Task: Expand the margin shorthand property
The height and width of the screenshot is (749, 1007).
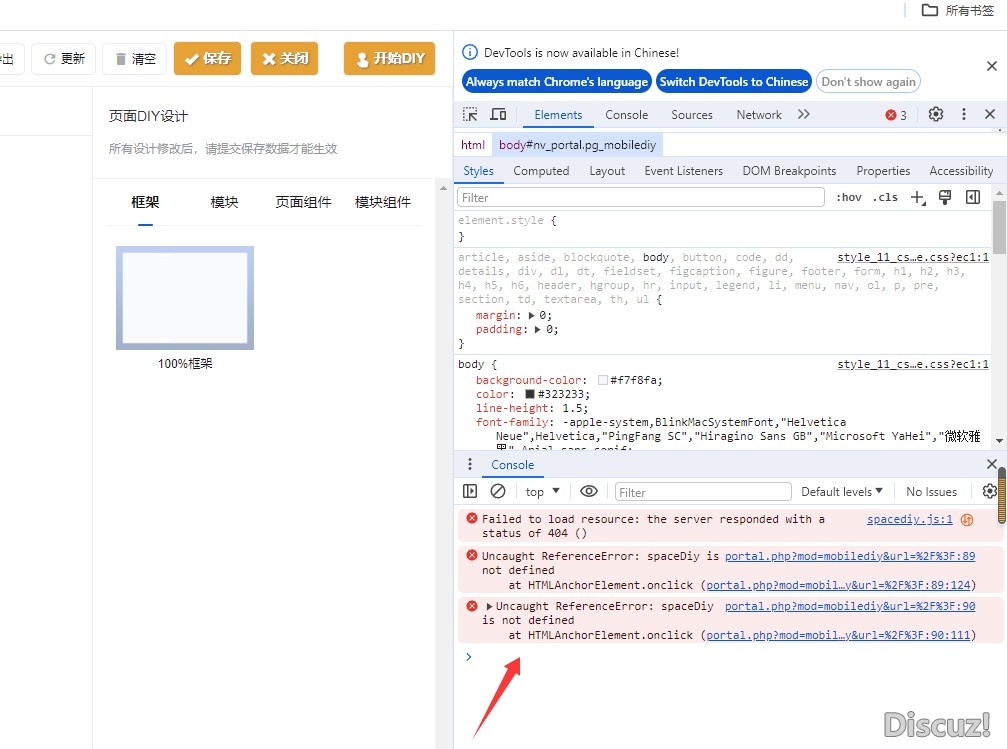Action: click(x=532, y=315)
